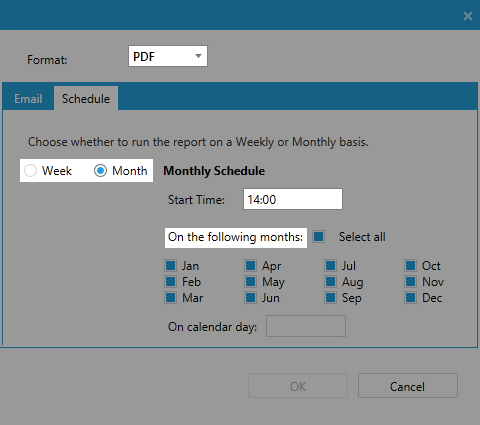Click the Cancel button
Screen dimensions: 480x425
coord(408,386)
